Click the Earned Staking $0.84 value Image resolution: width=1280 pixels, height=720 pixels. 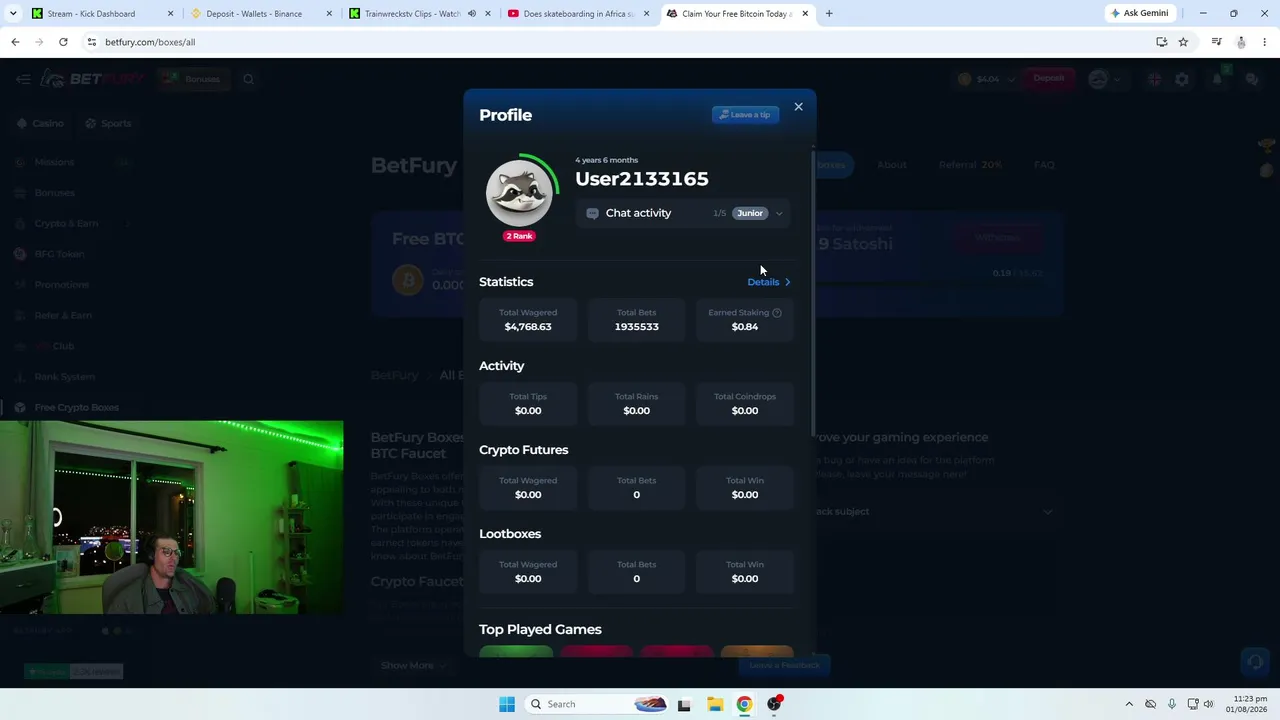[x=745, y=327]
